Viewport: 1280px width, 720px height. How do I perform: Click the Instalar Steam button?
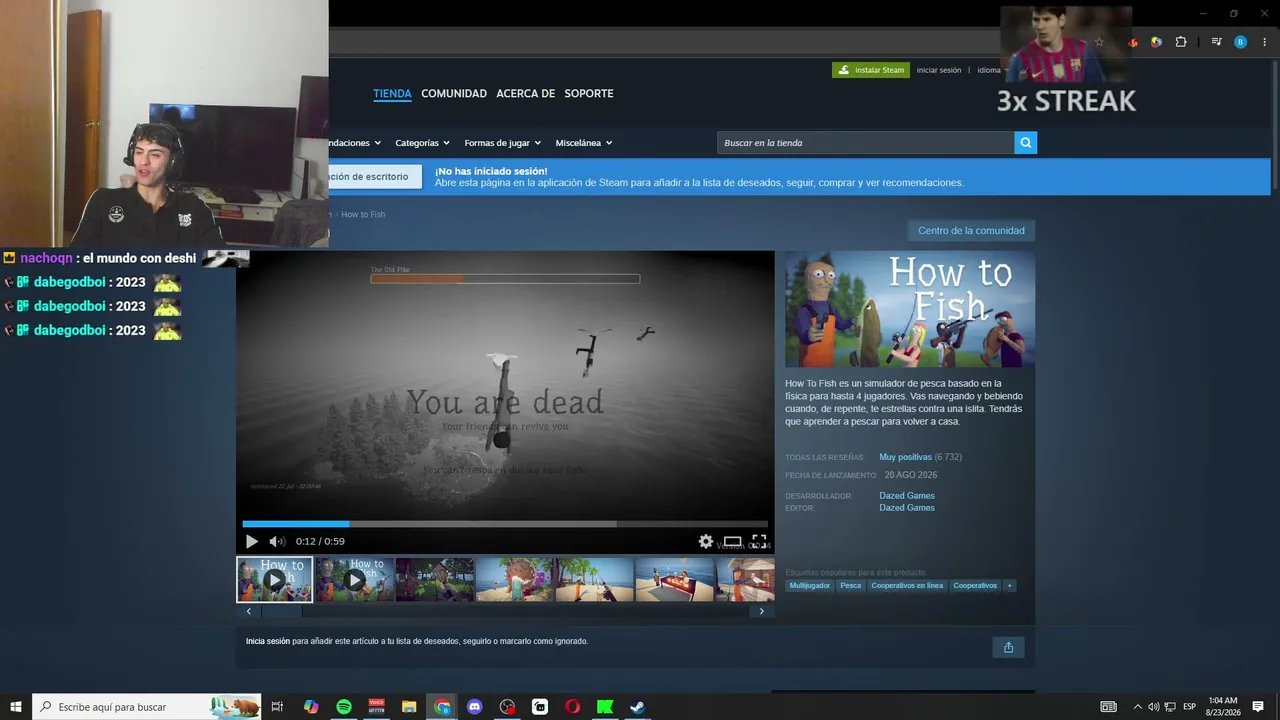[871, 70]
